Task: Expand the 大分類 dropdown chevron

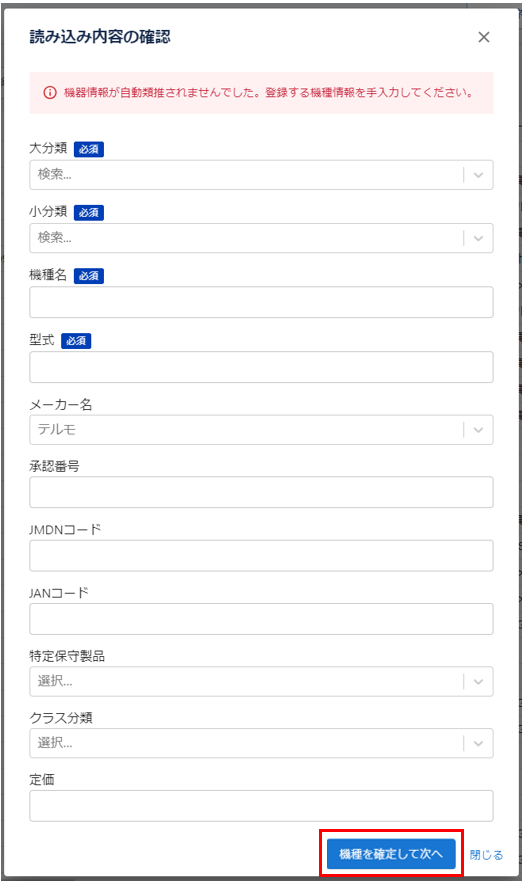Action: point(478,175)
